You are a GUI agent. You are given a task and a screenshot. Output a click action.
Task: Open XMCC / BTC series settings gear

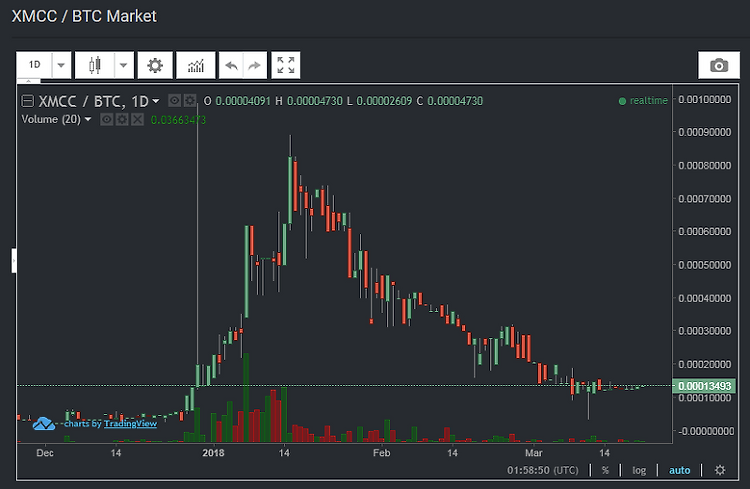click(190, 100)
